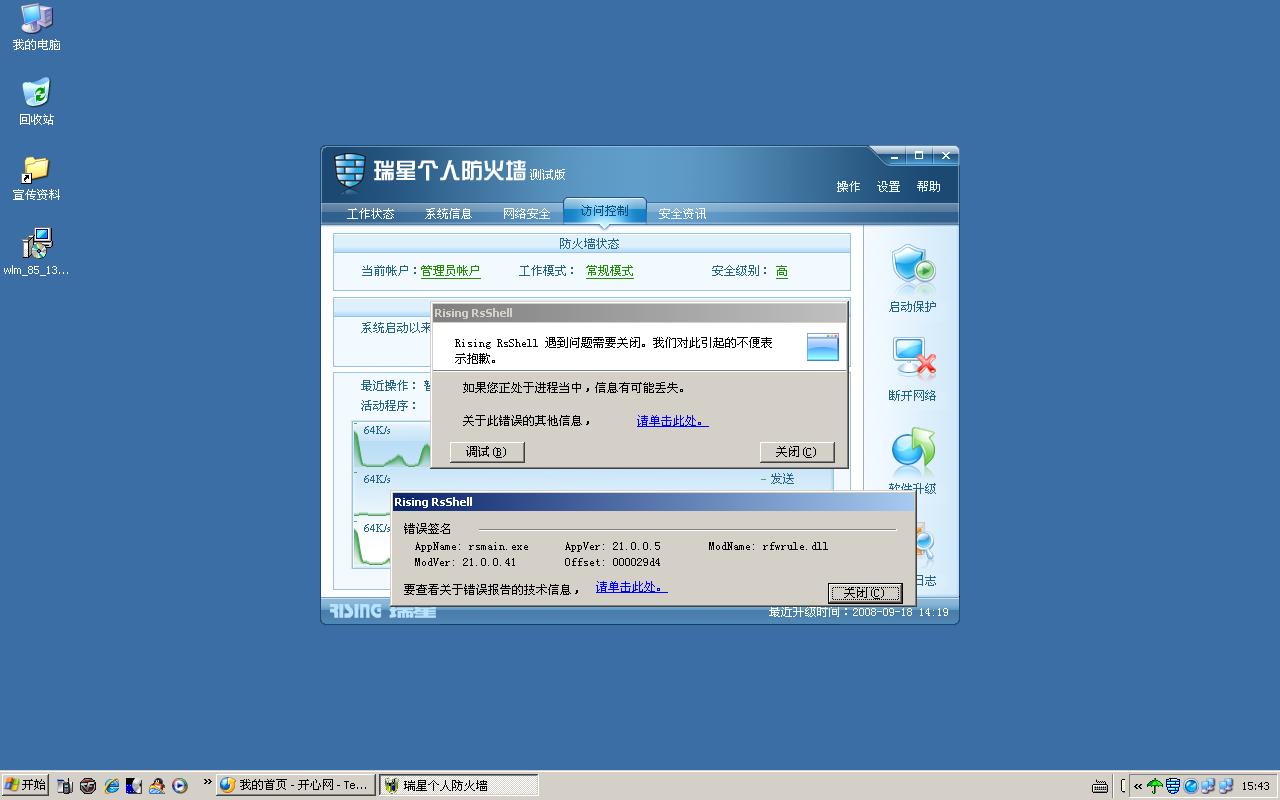Click the 最近升级时间 status text
Viewport: 1280px width, 800px height.
pyautogui.click(x=858, y=612)
